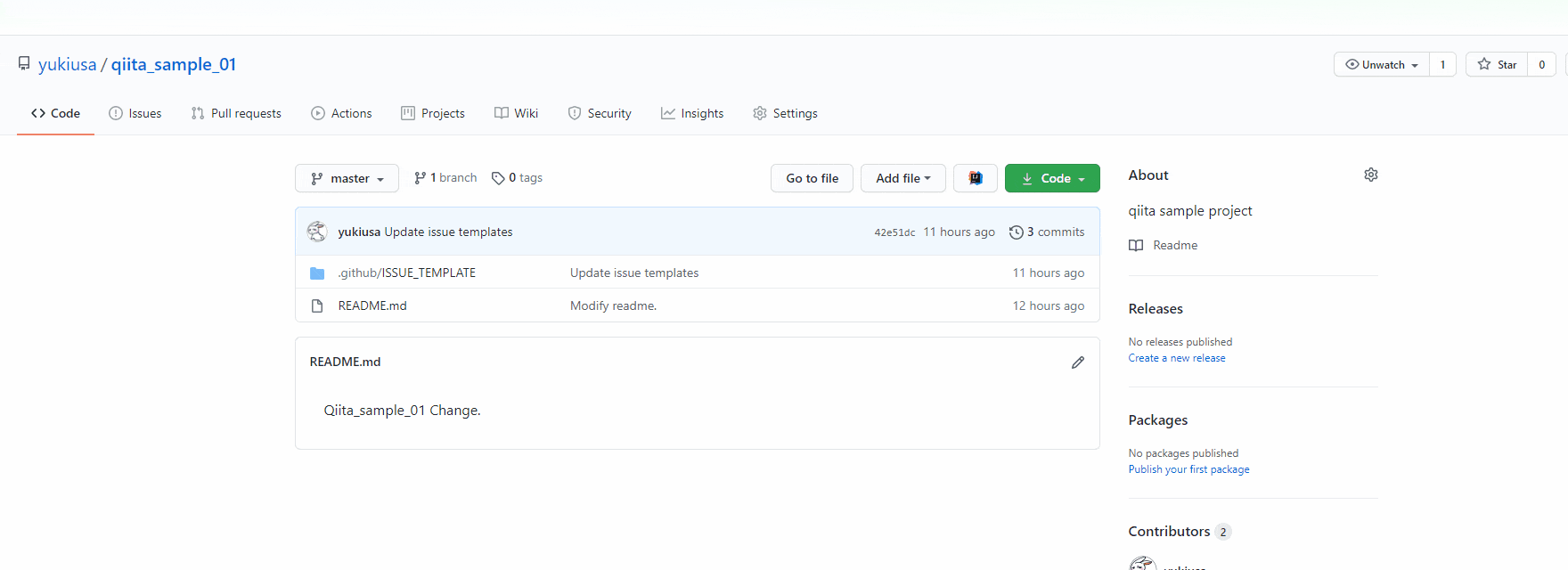Expand the master branch selector
Viewport: 1568px width, 570px height.
(347, 178)
